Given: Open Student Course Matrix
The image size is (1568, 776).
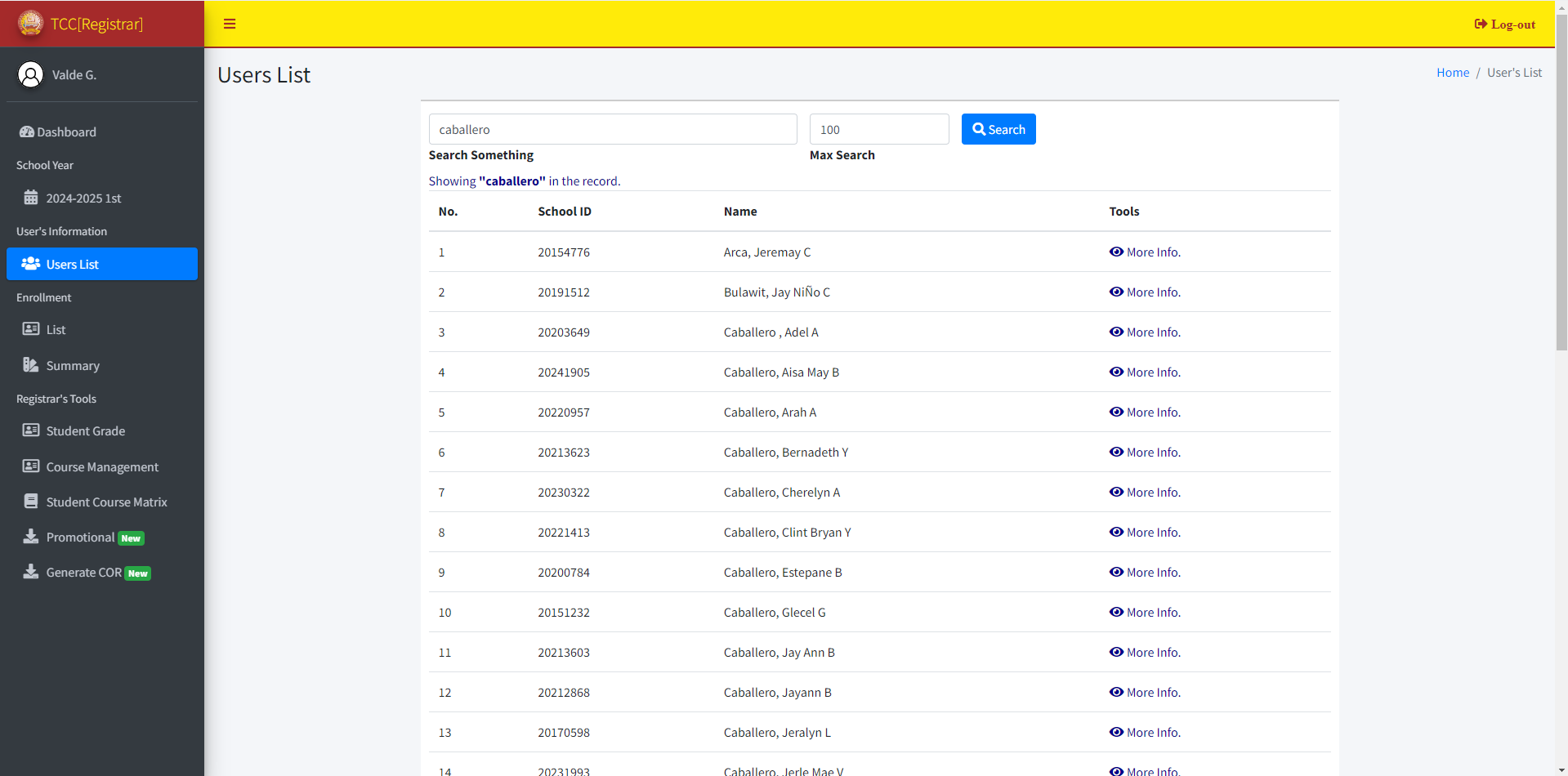Looking at the screenshot, I should pos(102,502).
